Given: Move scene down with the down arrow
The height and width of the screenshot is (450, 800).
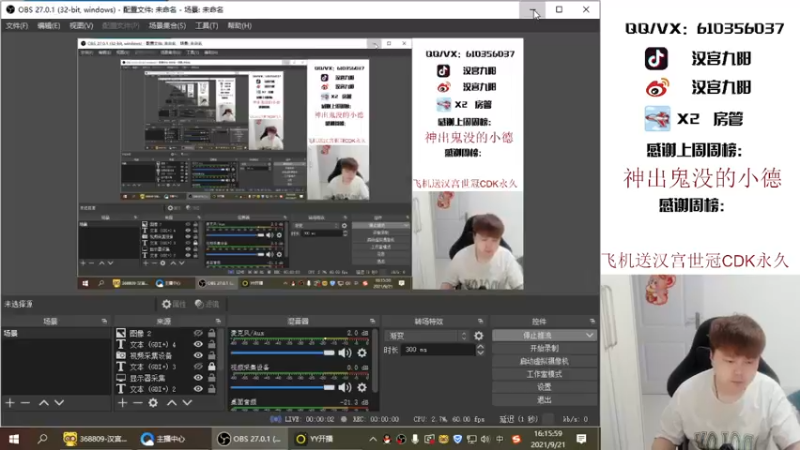Looking at the screenshot, I should 59,403.
